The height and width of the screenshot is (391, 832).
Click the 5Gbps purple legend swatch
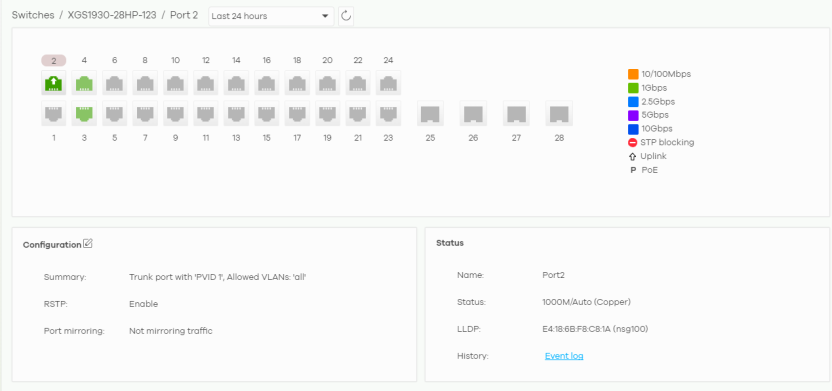coord(632,115)
